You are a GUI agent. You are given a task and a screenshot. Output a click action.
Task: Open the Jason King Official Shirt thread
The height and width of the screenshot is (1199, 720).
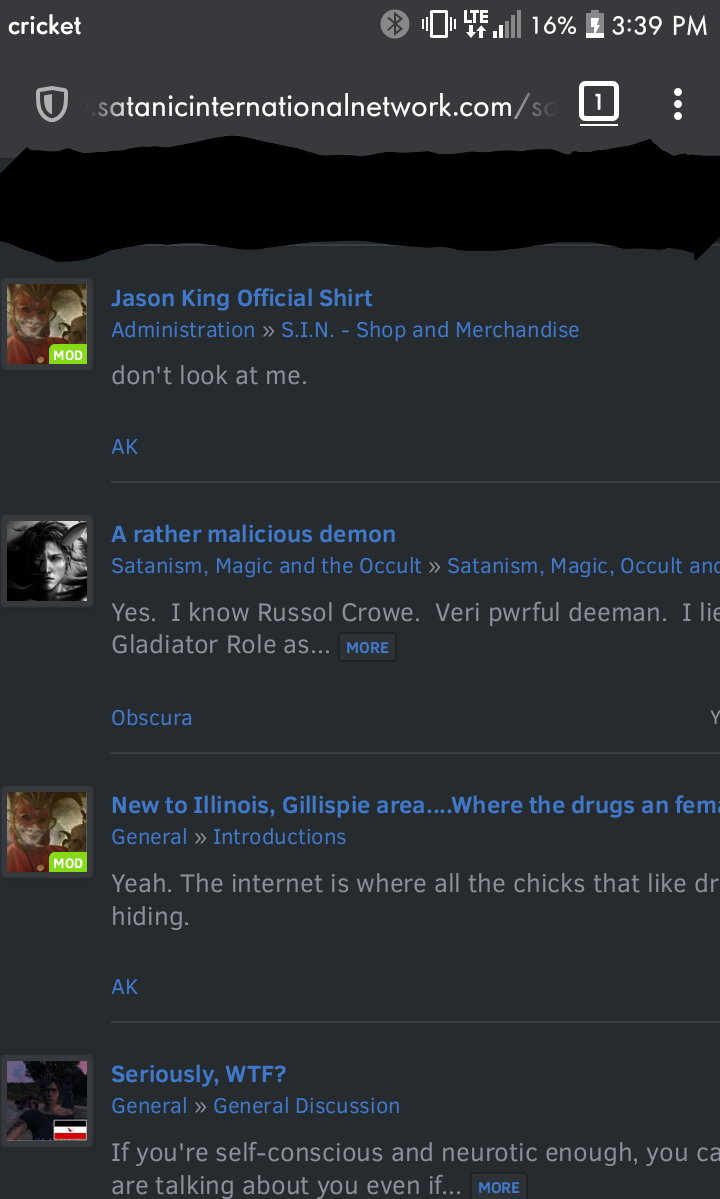pyautogui.click(x=242, y=297)
